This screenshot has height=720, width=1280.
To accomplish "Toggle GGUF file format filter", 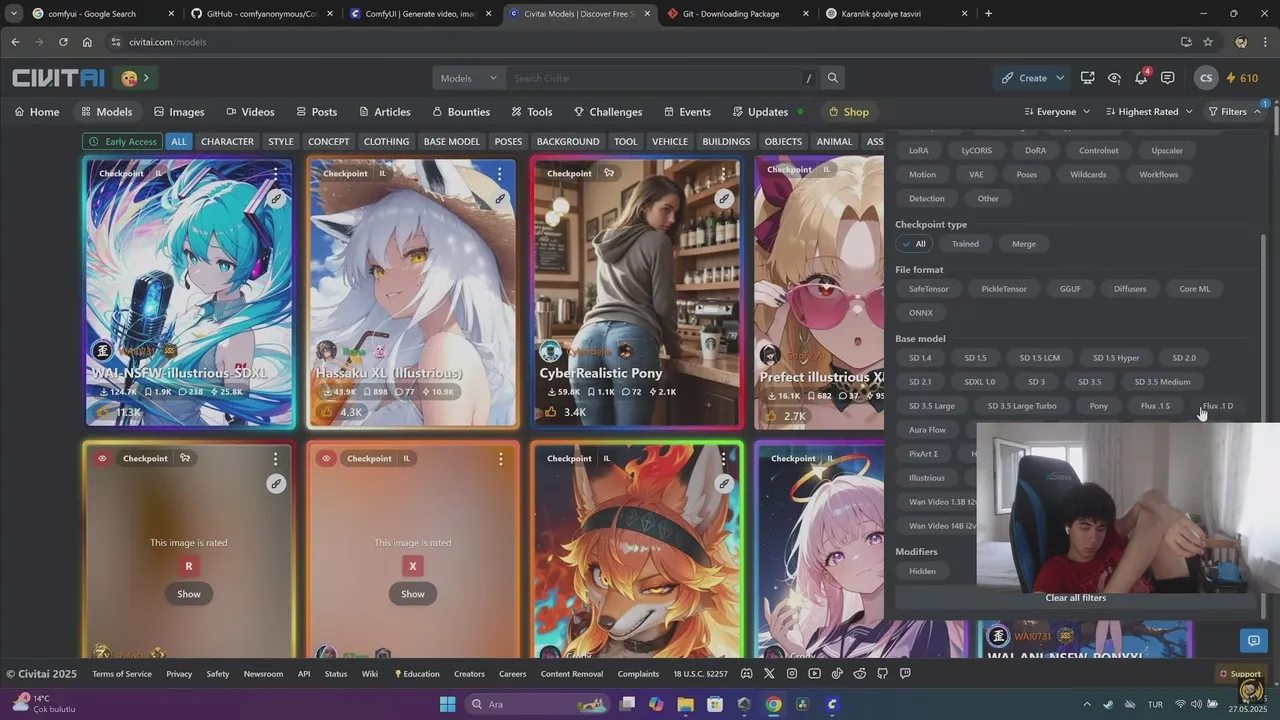I will coord(1070,289).
